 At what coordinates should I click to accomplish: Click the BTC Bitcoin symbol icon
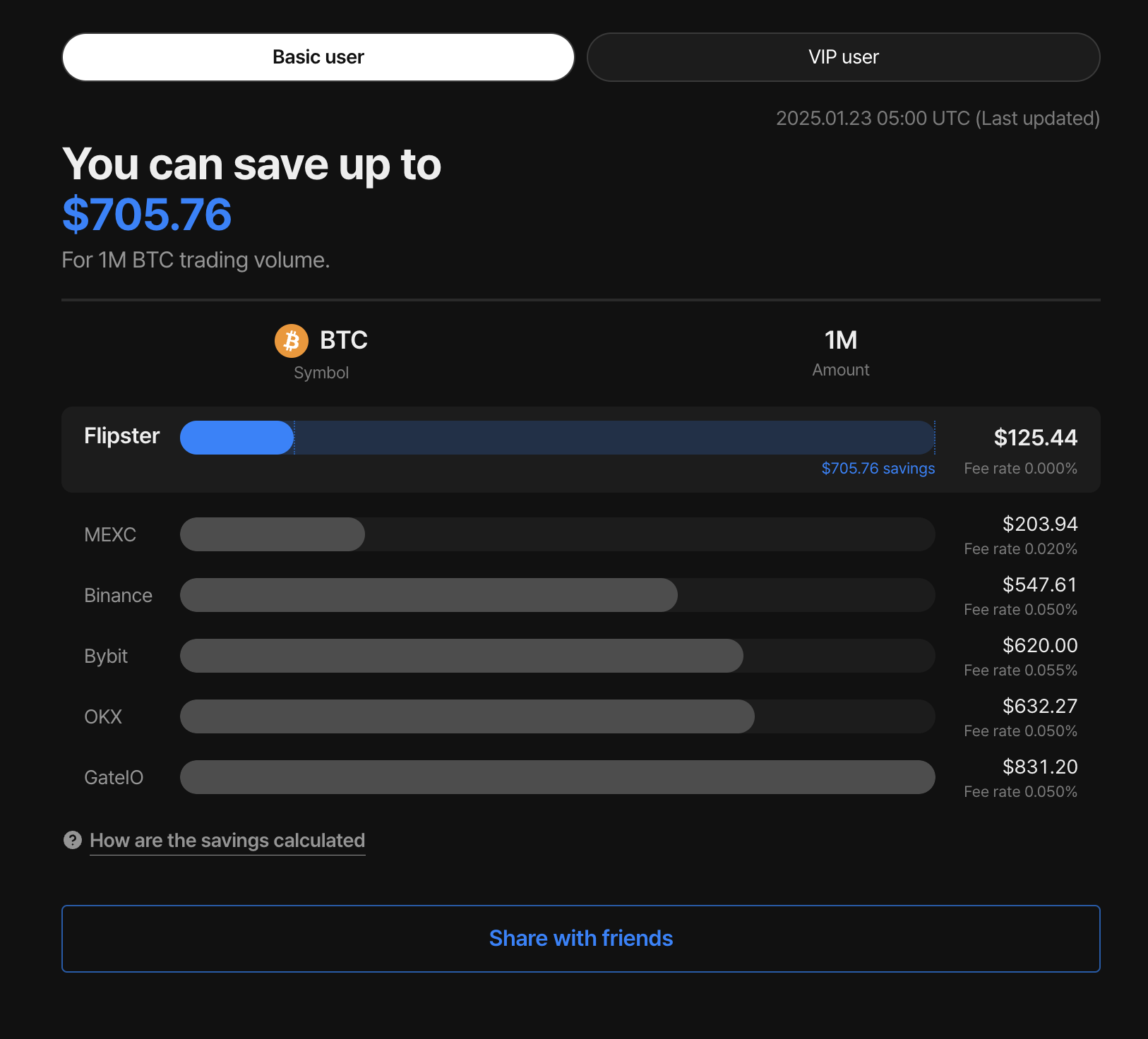tap(291, 340)
